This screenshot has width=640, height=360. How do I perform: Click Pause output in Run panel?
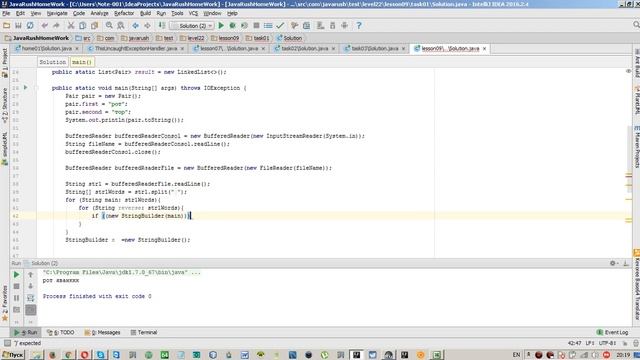click(x=16, y=298)
